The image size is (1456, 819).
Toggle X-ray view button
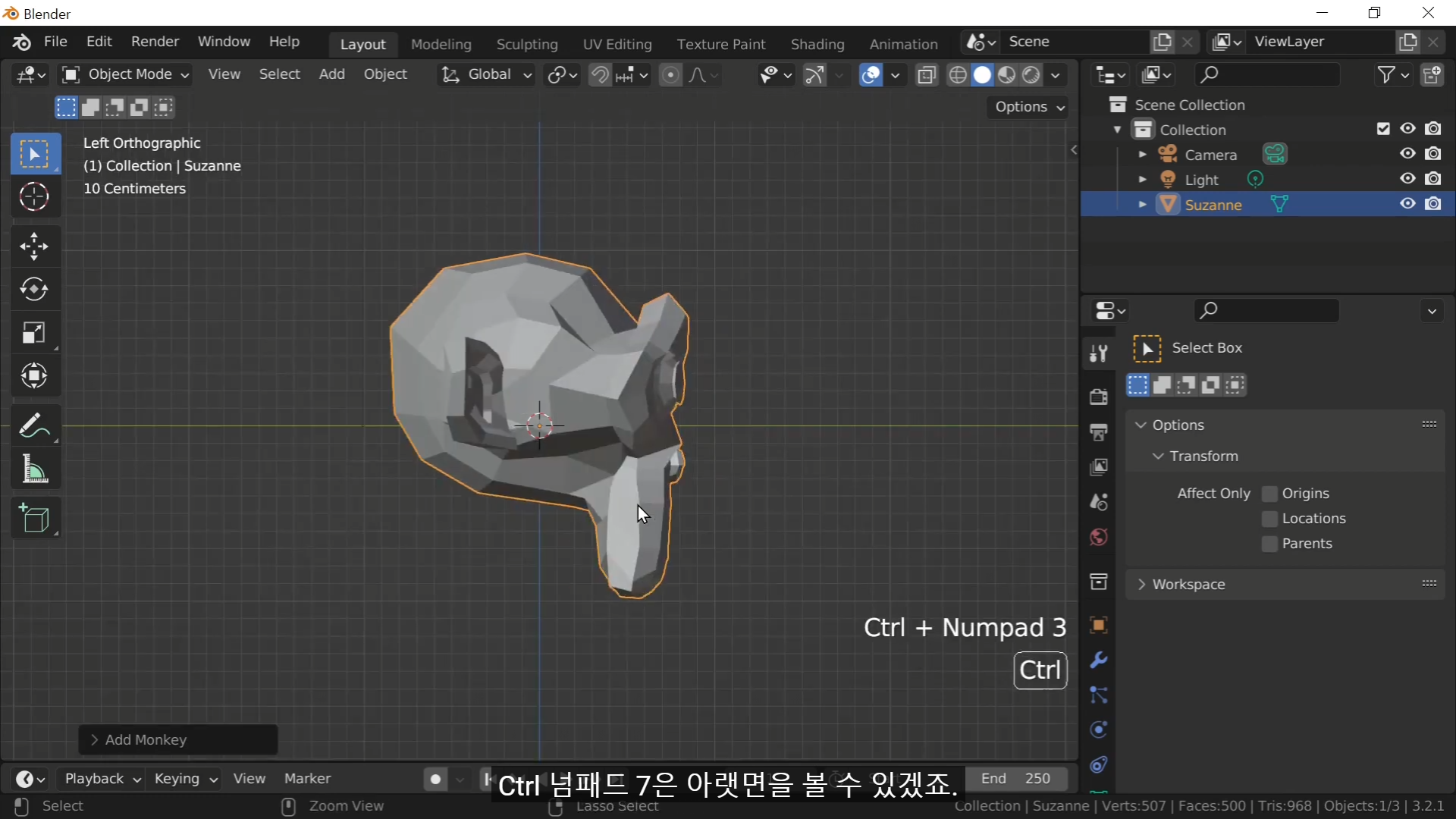[x=927, y=75]
